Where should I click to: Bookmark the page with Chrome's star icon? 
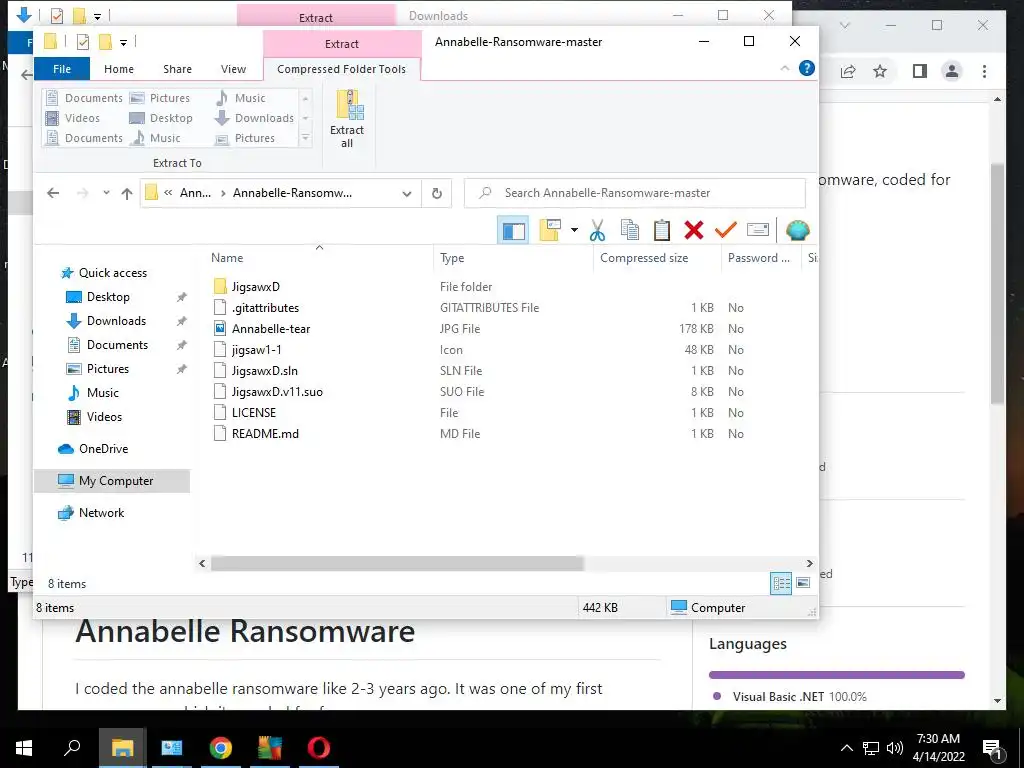pos(880,71)
